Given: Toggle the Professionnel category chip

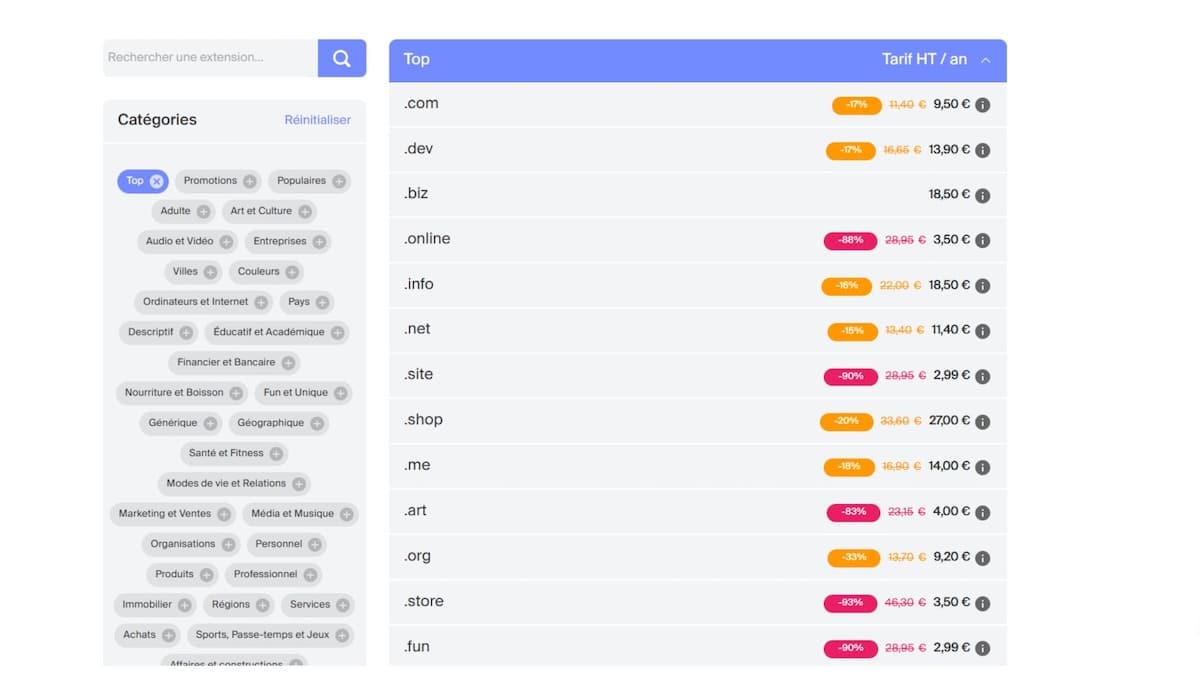Looking at the screenshot, I should 273,574.
